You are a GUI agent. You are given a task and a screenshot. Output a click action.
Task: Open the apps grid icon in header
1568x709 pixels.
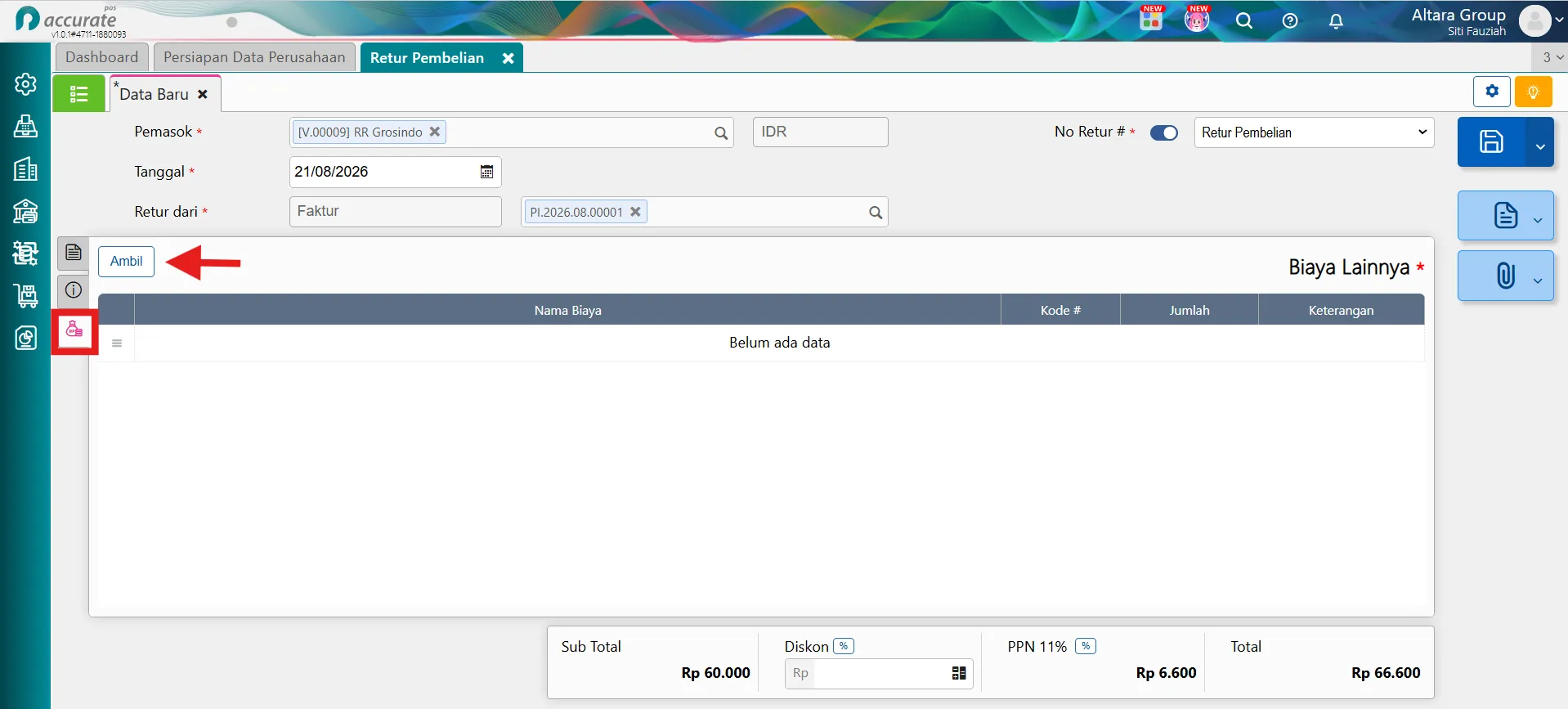(1151, 20)
